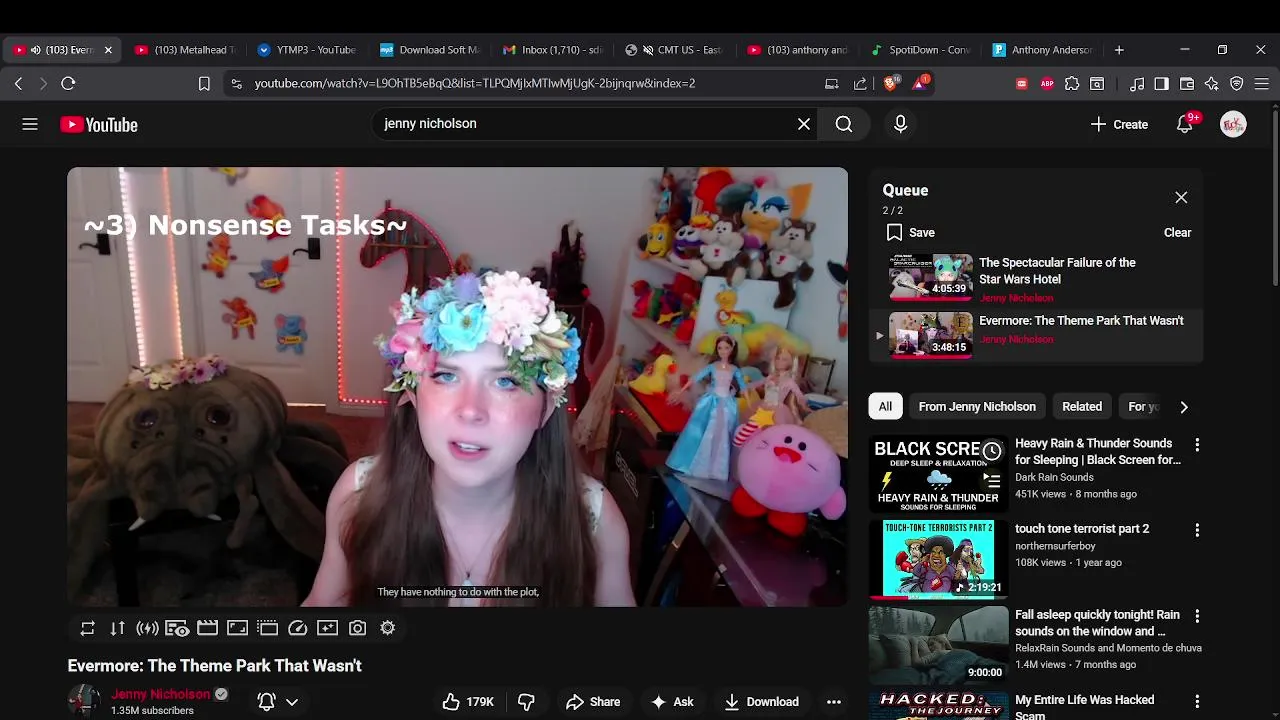Take a screenshot with the camera icon
Screen dimensions: 1280x720
click(x=357, y=628)
